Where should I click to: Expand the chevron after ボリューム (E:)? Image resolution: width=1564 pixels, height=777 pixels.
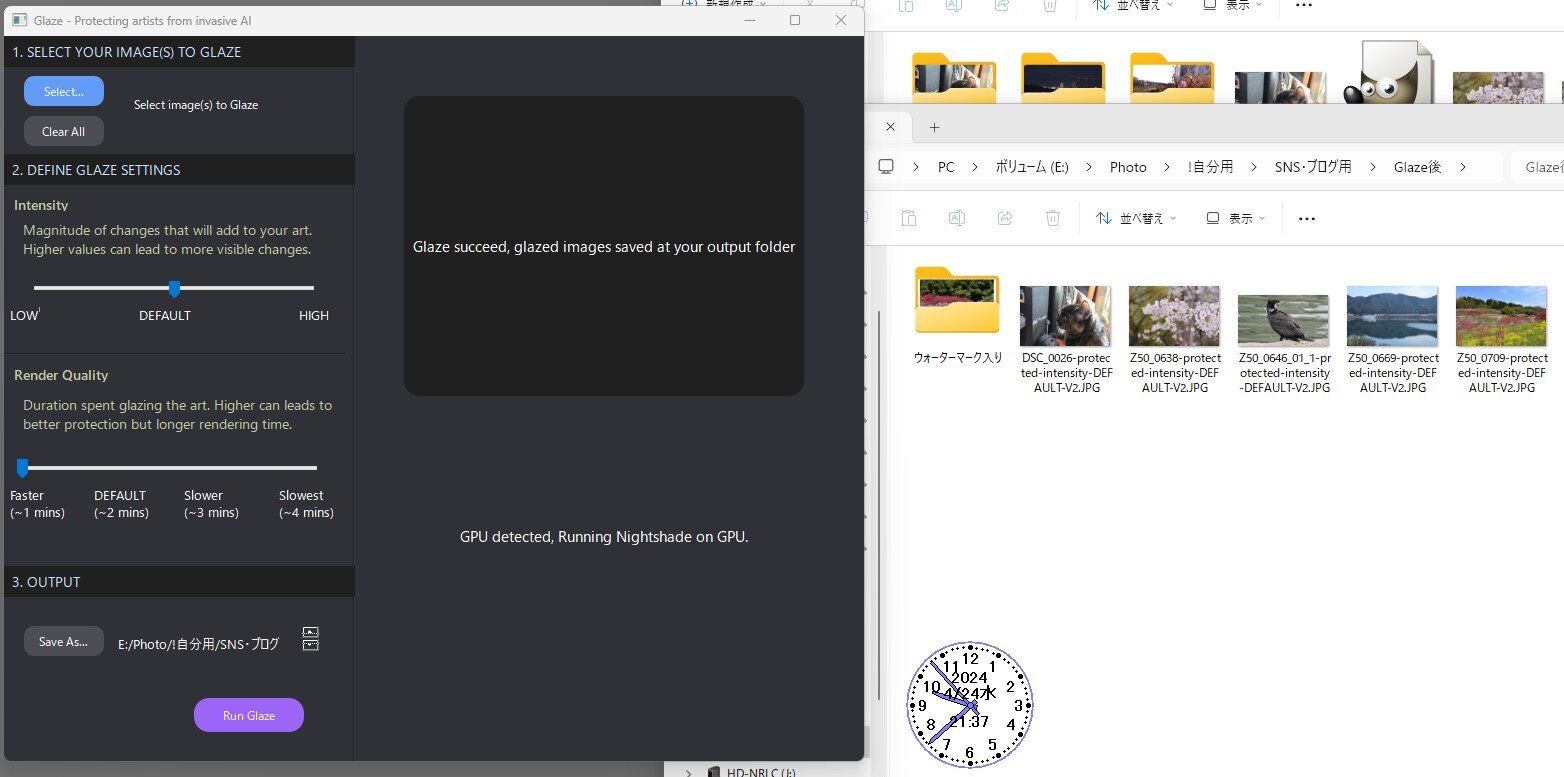(x=1090, y=167)
